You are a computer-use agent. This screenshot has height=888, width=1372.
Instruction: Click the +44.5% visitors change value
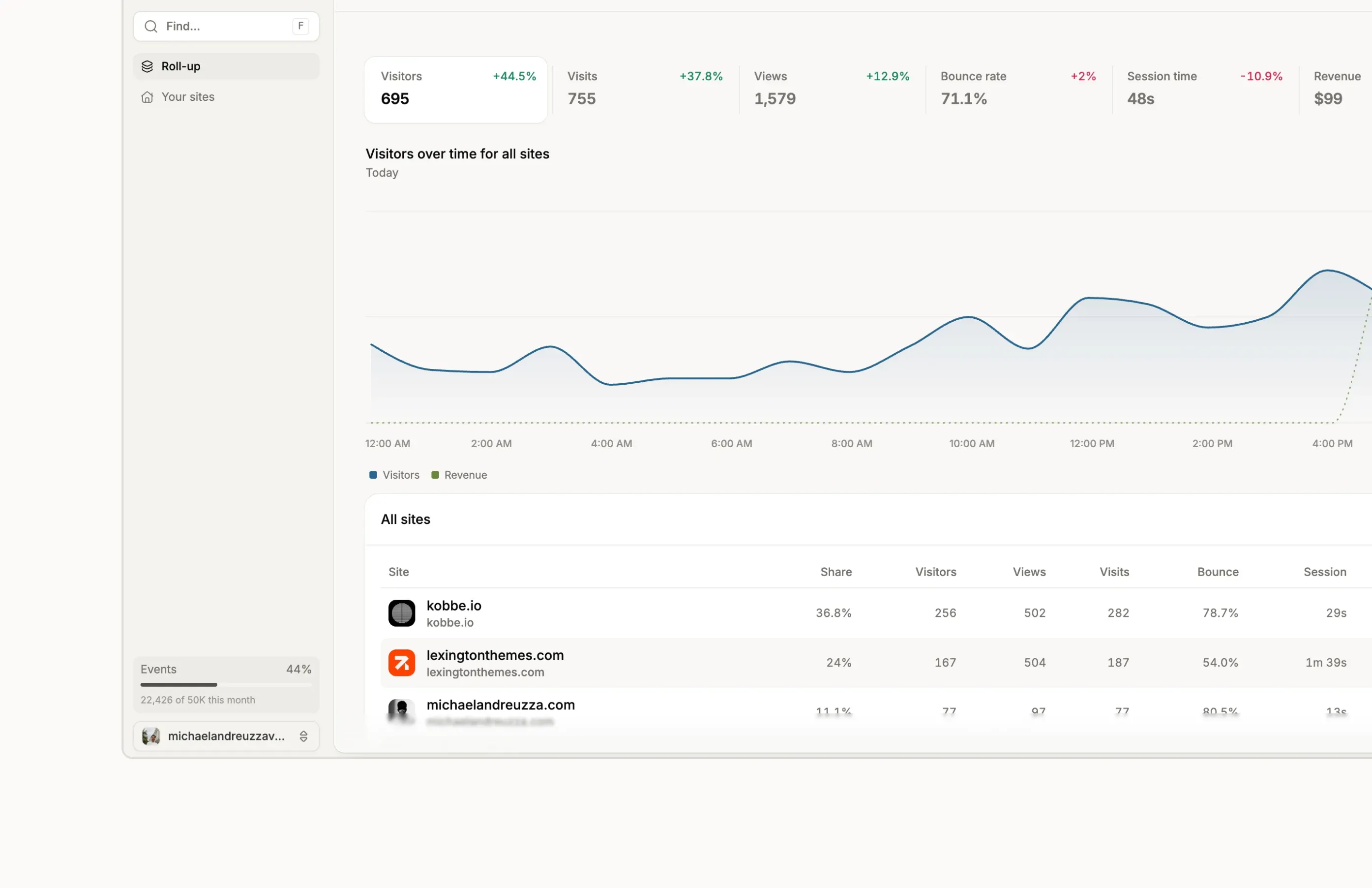514,76
